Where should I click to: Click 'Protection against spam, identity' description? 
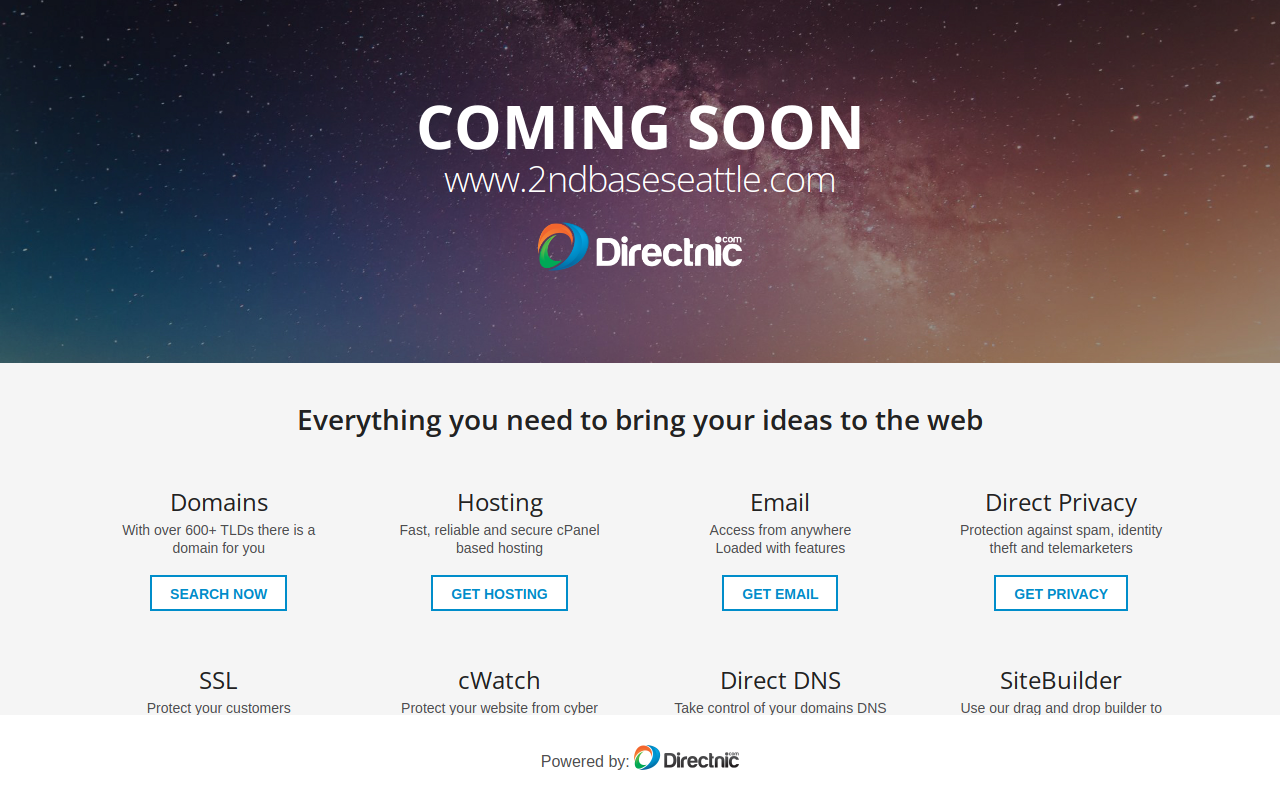[1061, 539]
